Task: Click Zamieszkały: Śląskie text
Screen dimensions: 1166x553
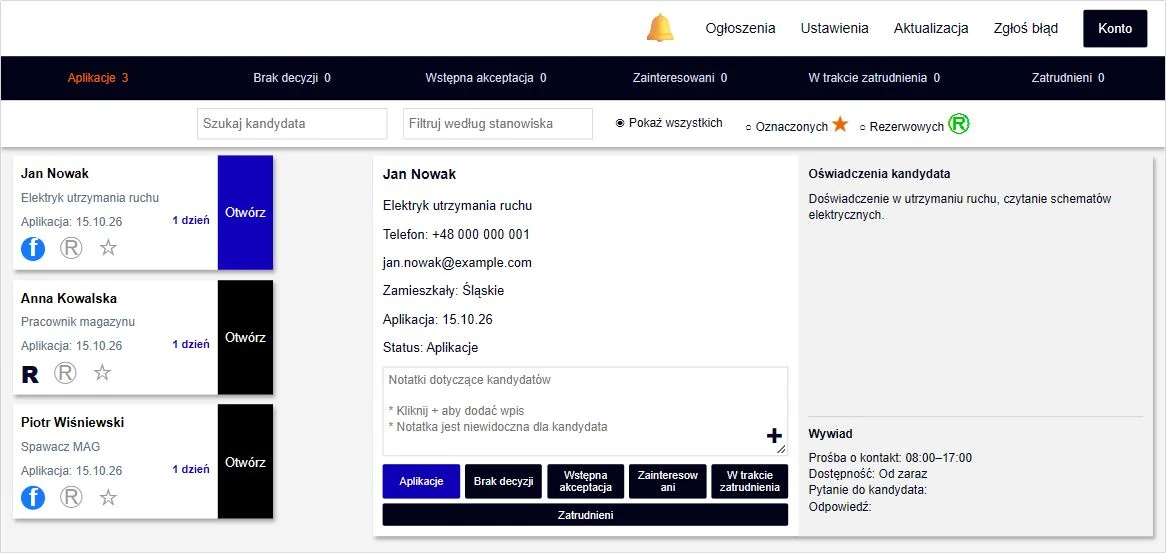Action: 443,291
